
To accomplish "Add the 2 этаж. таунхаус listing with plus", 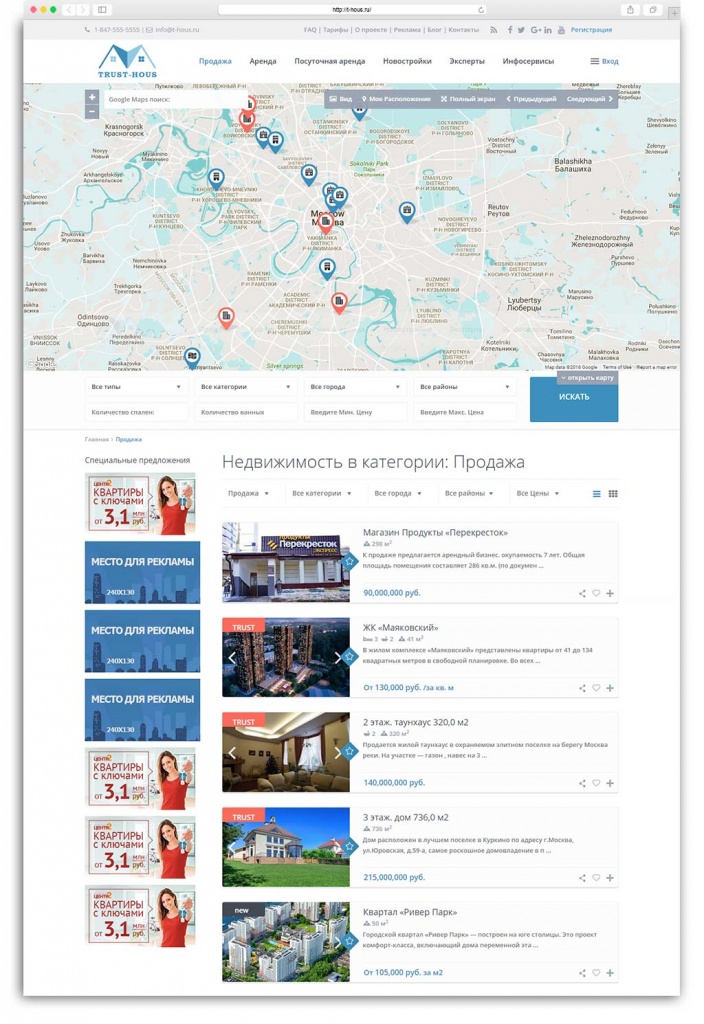I will [x=610, y=783].
